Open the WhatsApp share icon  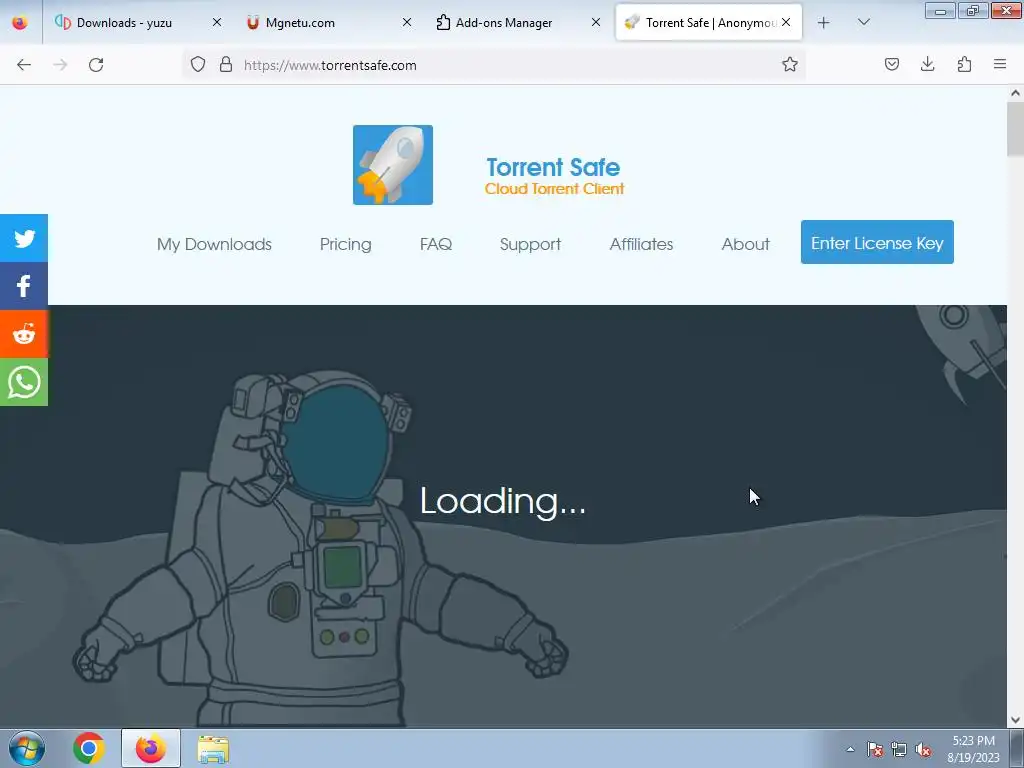24,382
